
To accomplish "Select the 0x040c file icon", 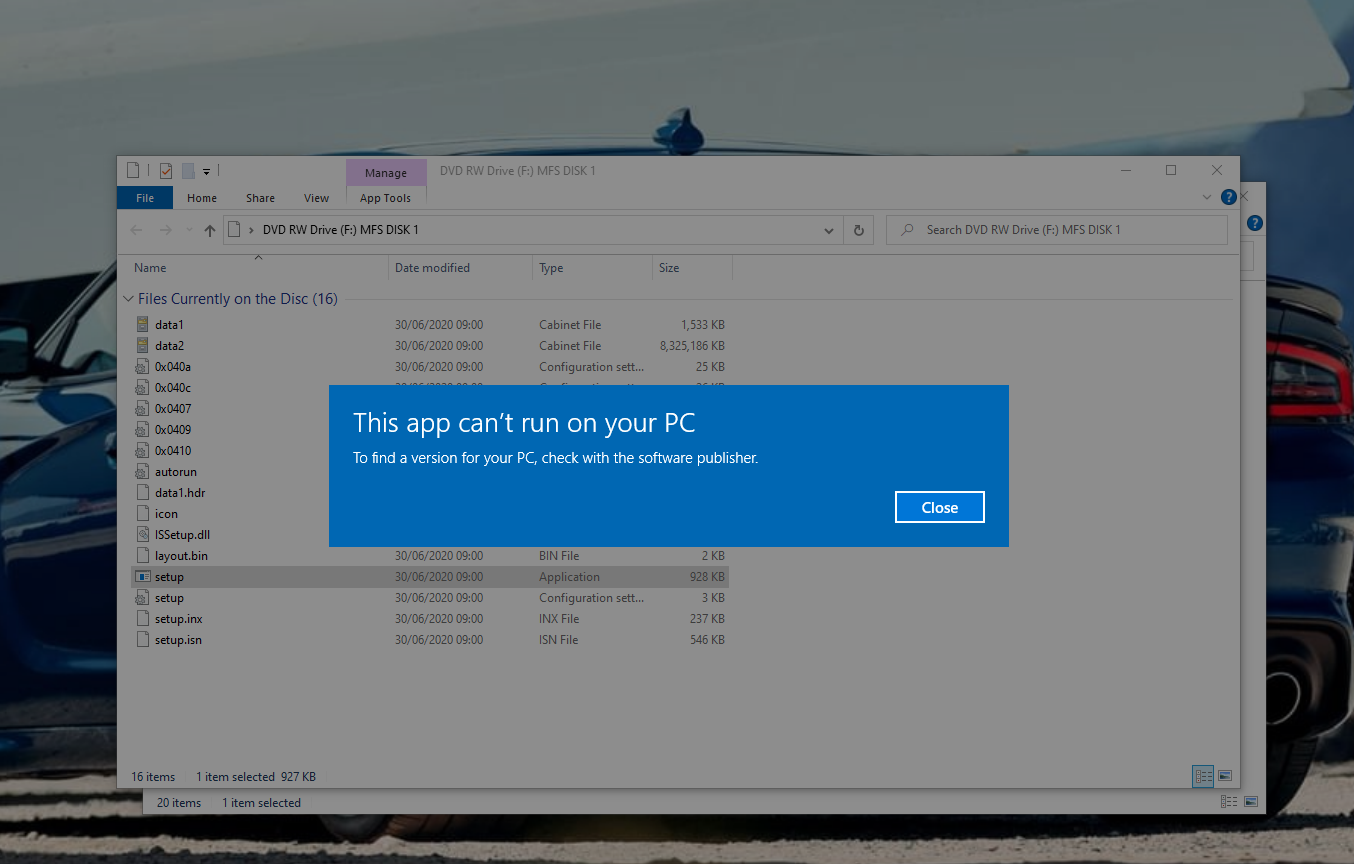I will click(142, 388).
